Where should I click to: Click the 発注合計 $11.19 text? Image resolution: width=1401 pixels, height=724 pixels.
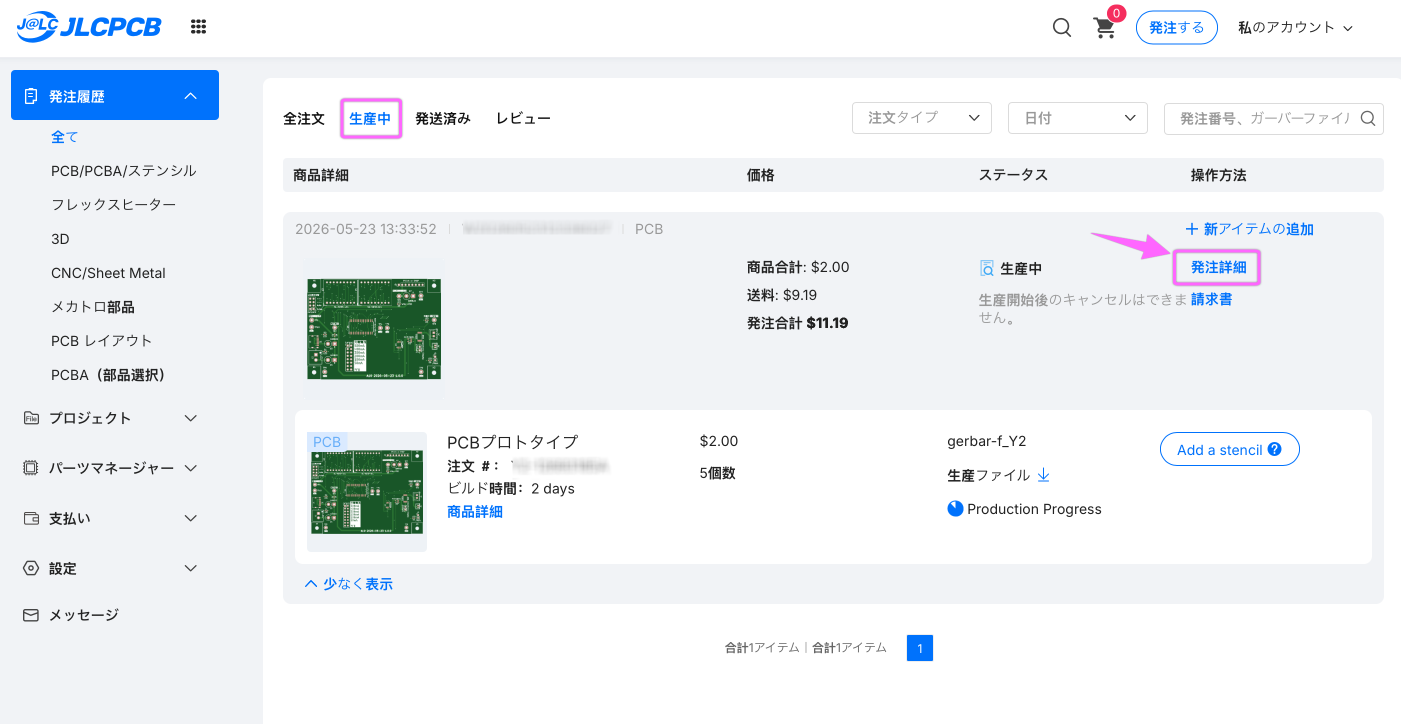coord(798,323)
